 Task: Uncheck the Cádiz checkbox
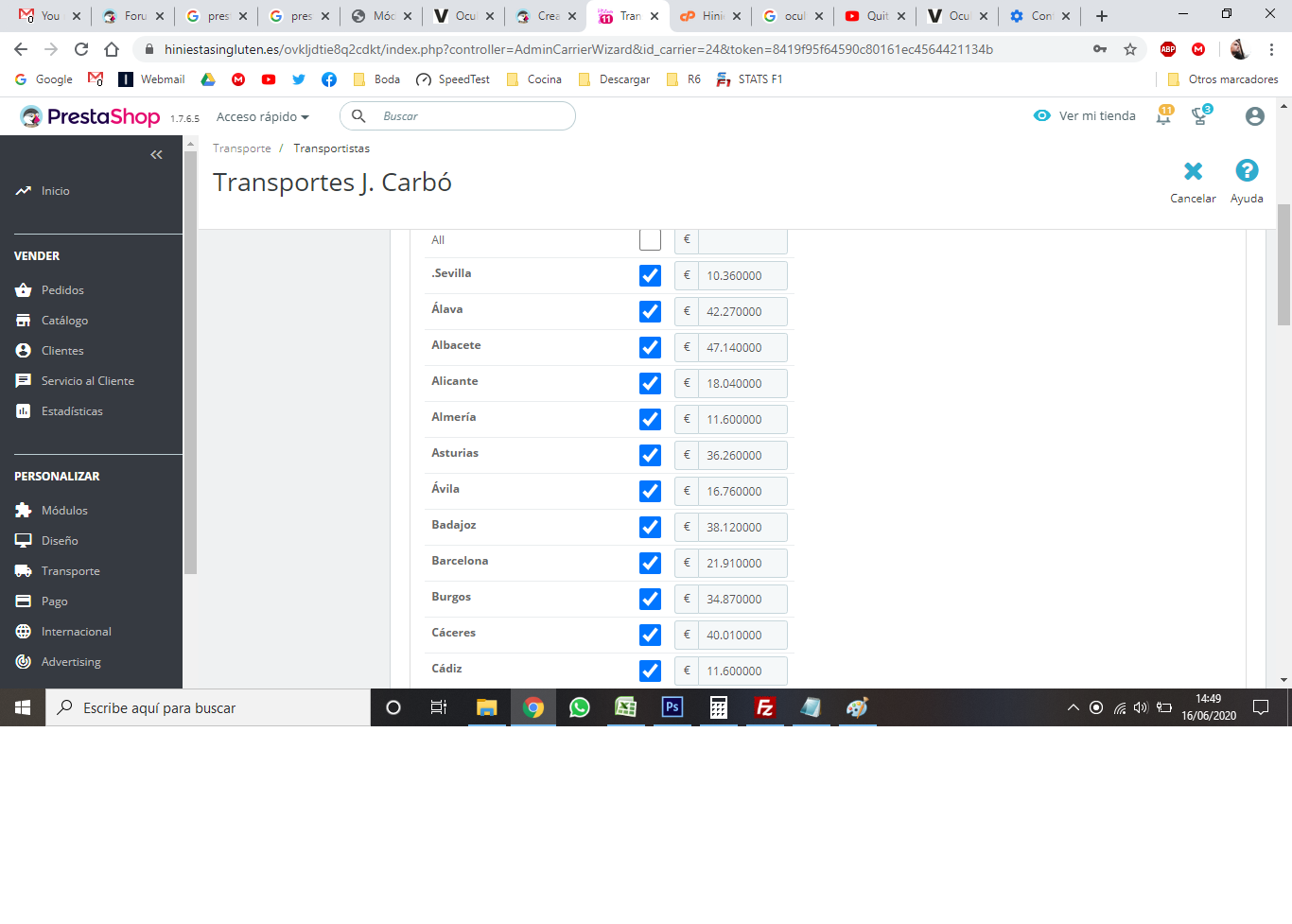pos(650,671)
